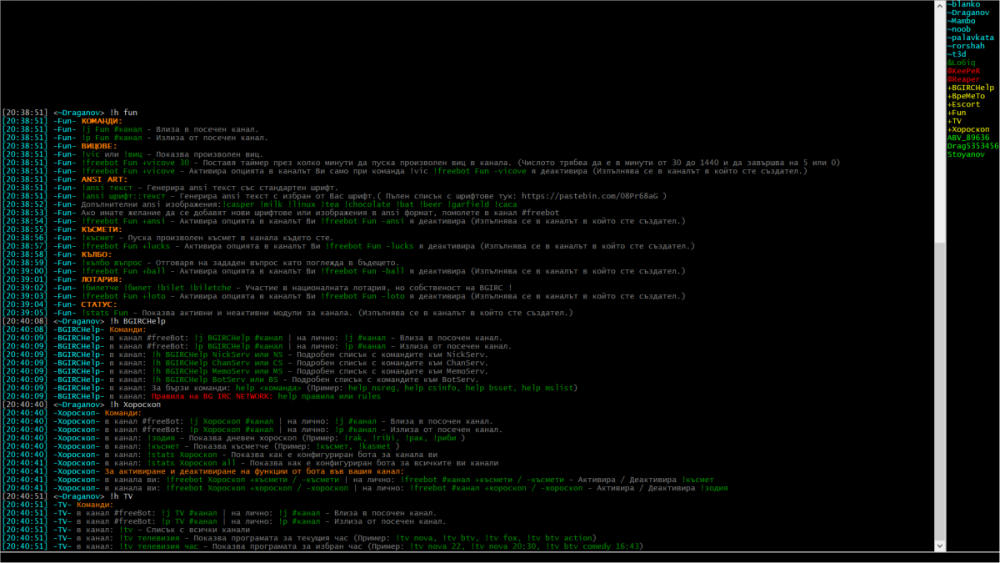The image size is (1000, 563).
Task: Click ~Draganov in the user list
Action: [x=966, y=13]
